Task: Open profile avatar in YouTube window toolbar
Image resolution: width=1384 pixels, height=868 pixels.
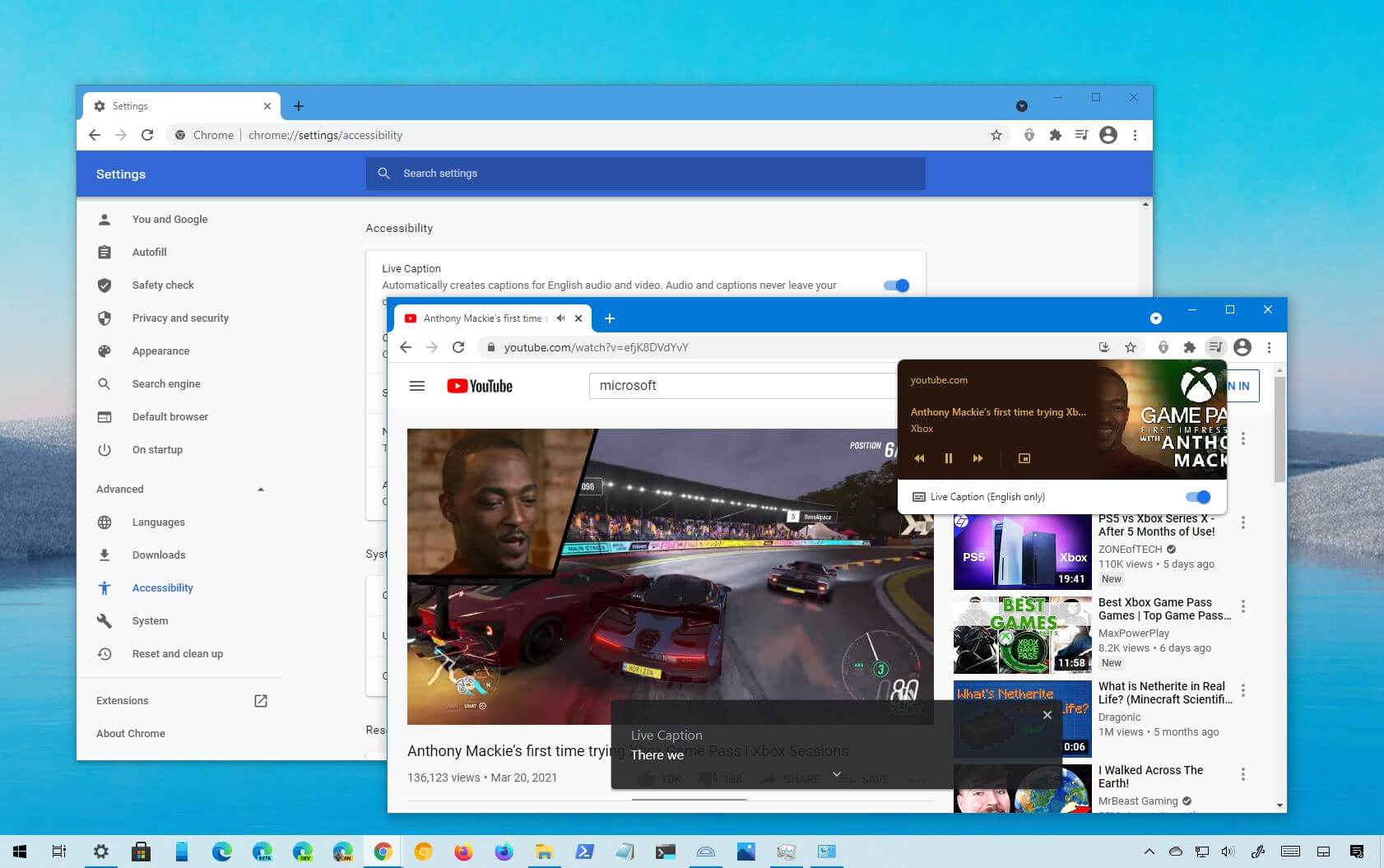Action: pyautogui.click(x=1242, y=347)
